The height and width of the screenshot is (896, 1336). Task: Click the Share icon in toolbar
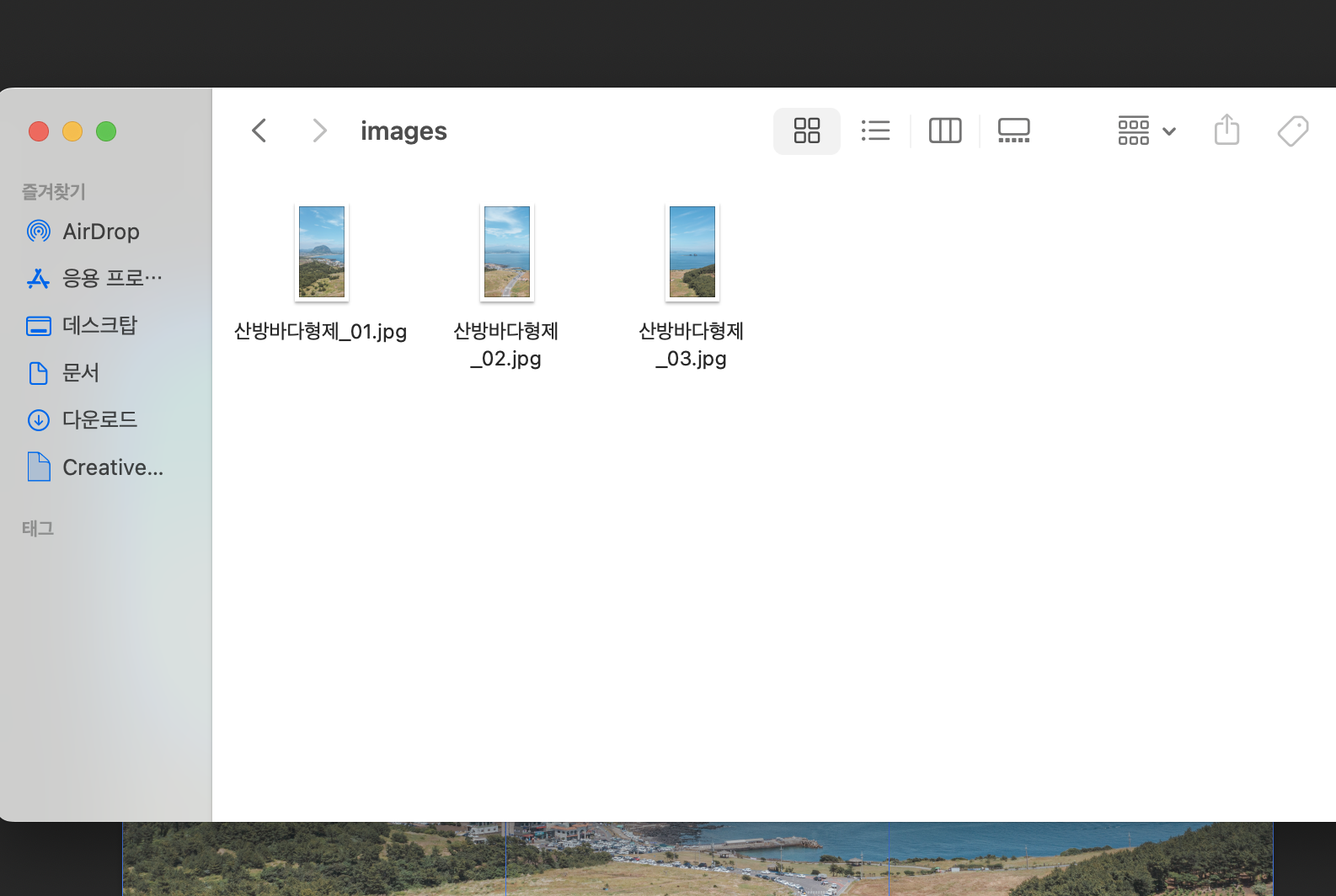pos(1226,130)
